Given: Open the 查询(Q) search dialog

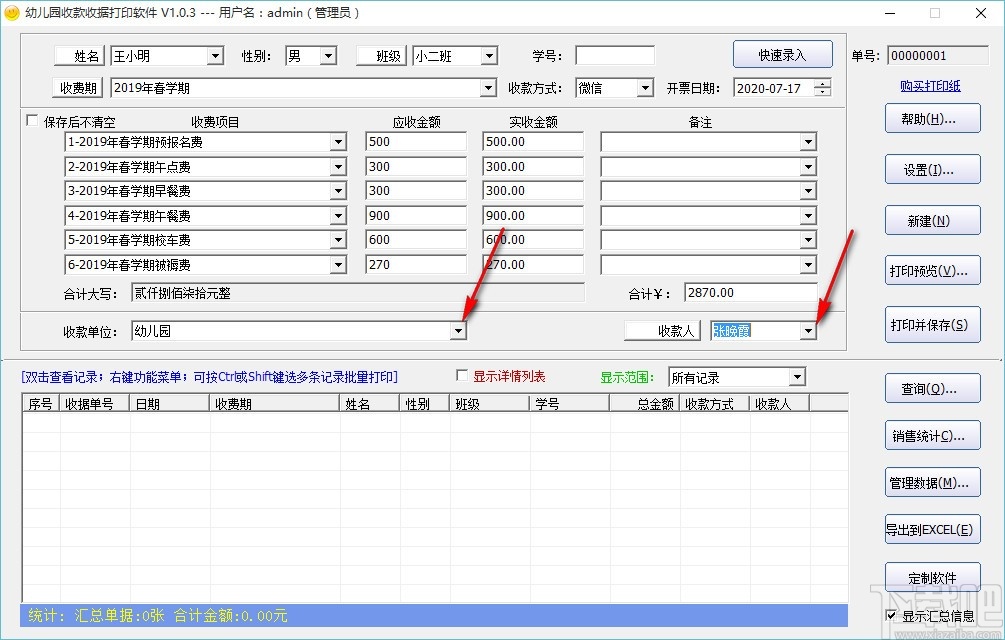Looking at the screenshot, I should [932, 389].
